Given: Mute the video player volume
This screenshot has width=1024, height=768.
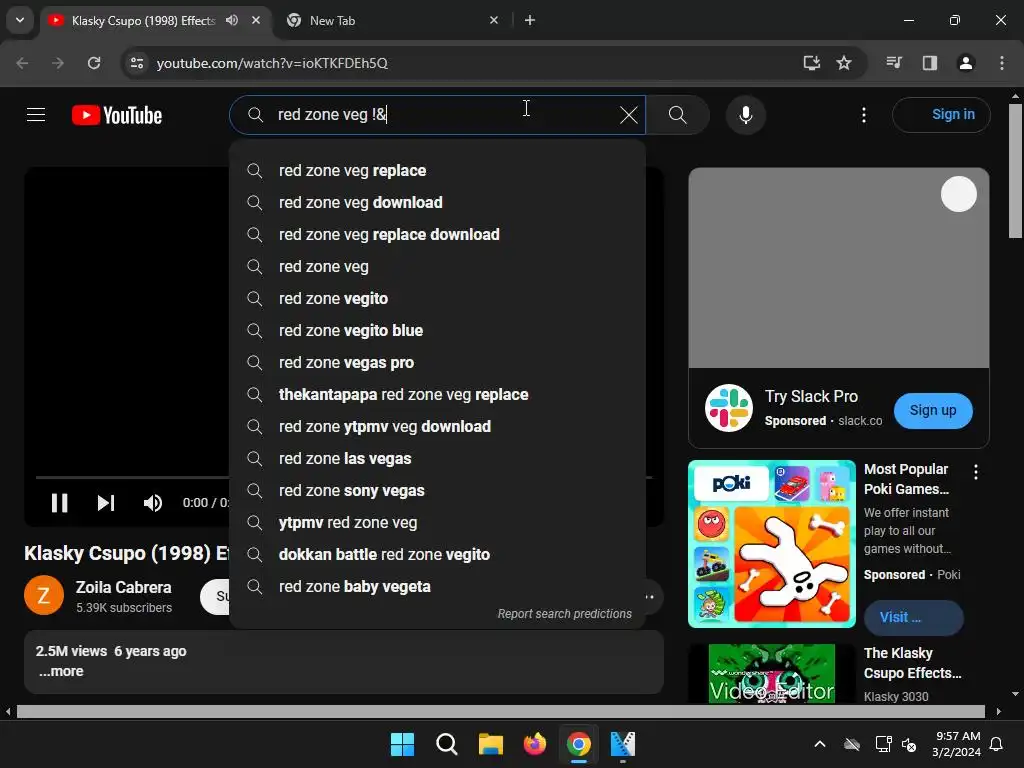Looking at the screenshot, I should pos(153,503).
